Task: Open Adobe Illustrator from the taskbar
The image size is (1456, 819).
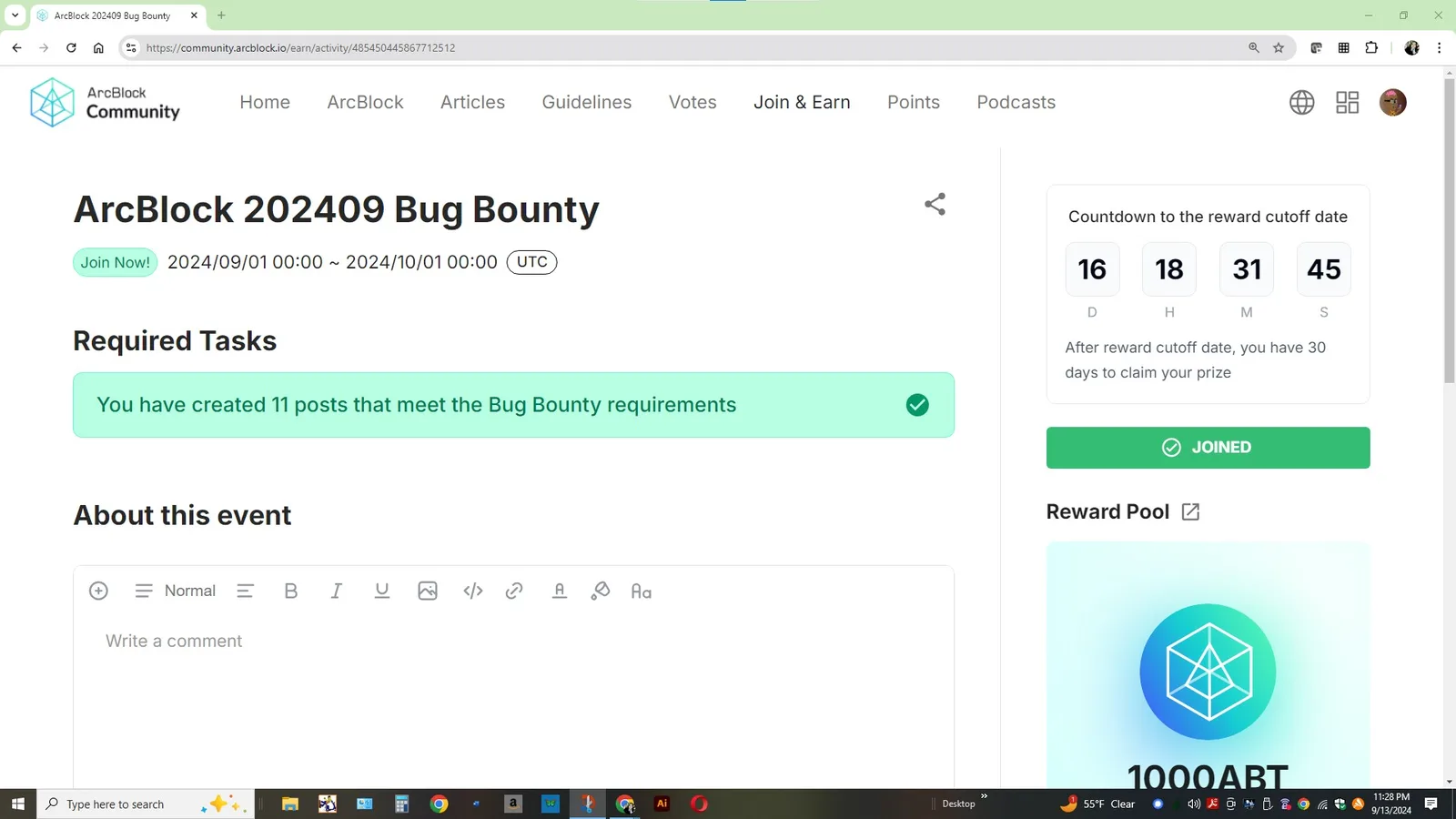Action: coord(662,804)
